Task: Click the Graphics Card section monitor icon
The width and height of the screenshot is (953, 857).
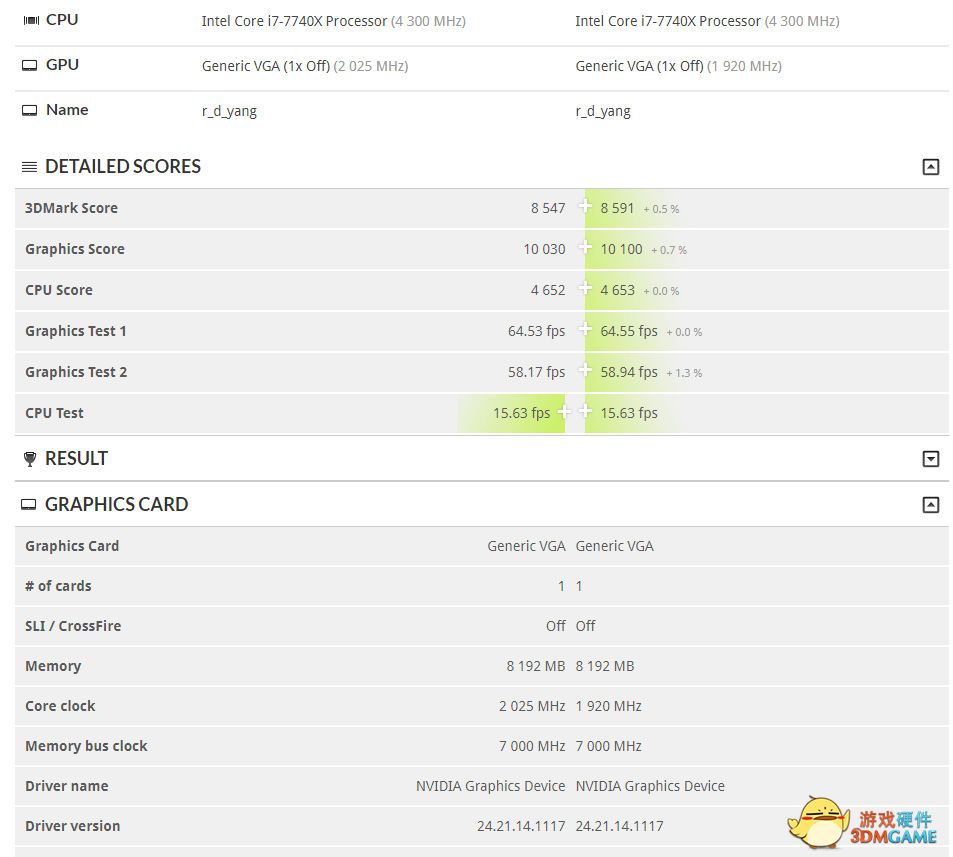Action: point(29,504)
